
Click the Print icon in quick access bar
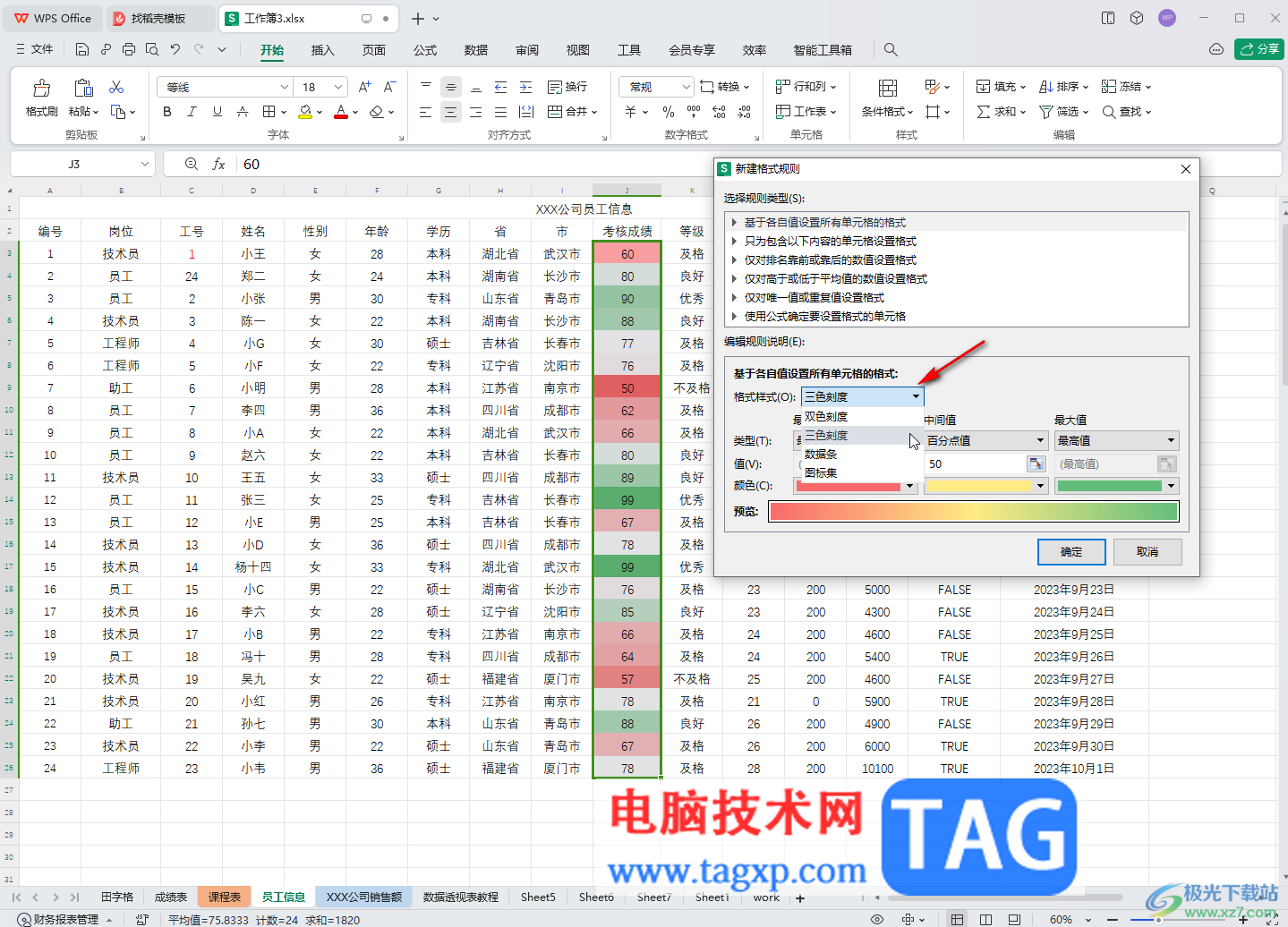tap(129, 49)
